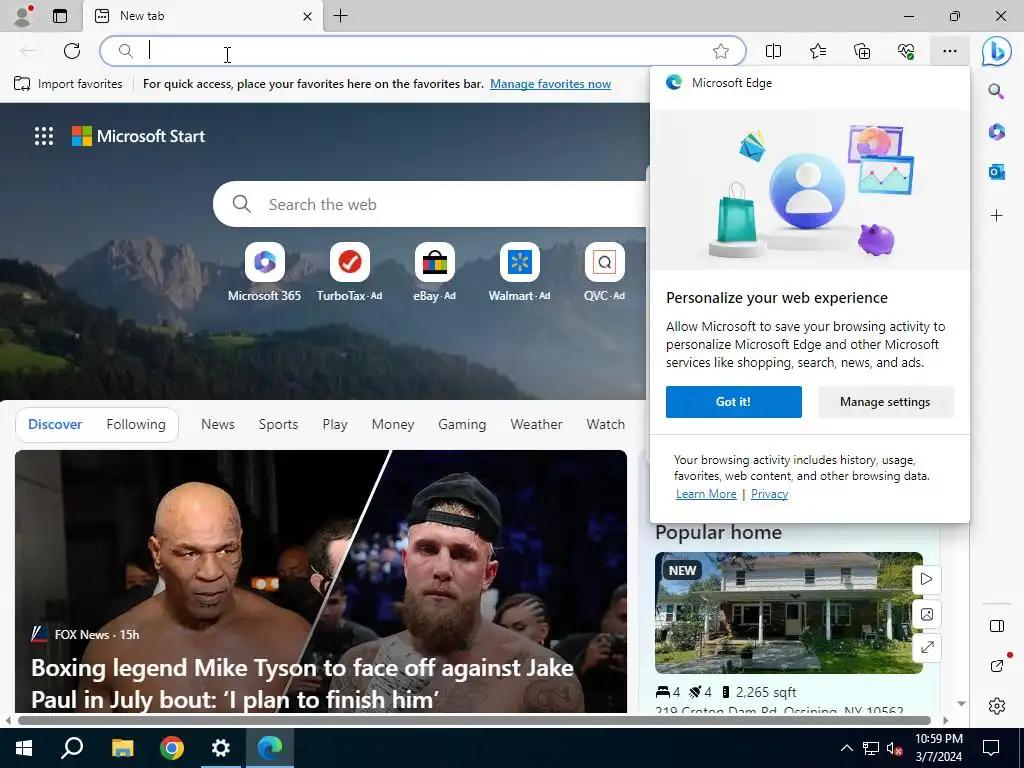Launch Google Chrome from the taskbar

click(x=172, y=748)
